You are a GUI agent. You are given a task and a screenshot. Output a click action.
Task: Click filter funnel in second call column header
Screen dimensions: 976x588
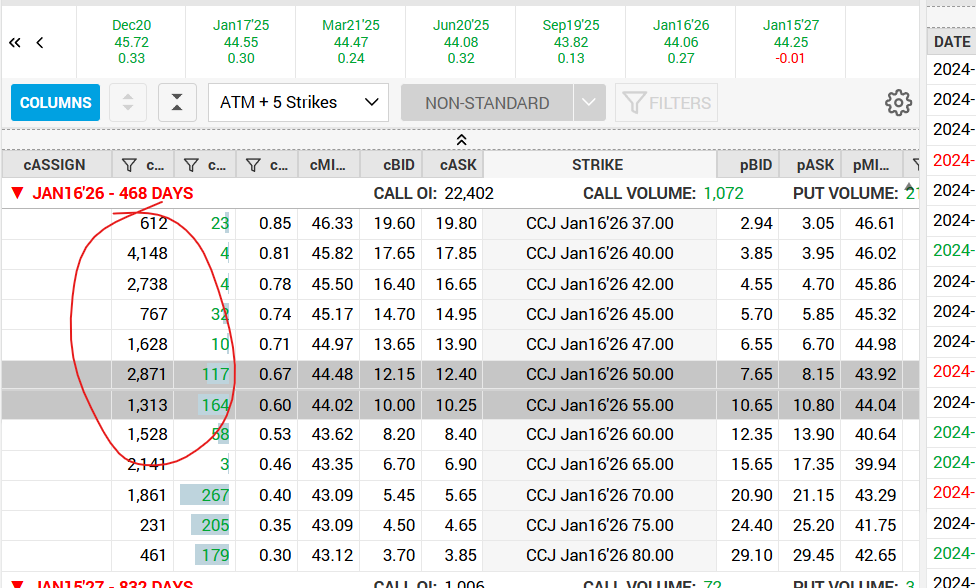(191, 165)
